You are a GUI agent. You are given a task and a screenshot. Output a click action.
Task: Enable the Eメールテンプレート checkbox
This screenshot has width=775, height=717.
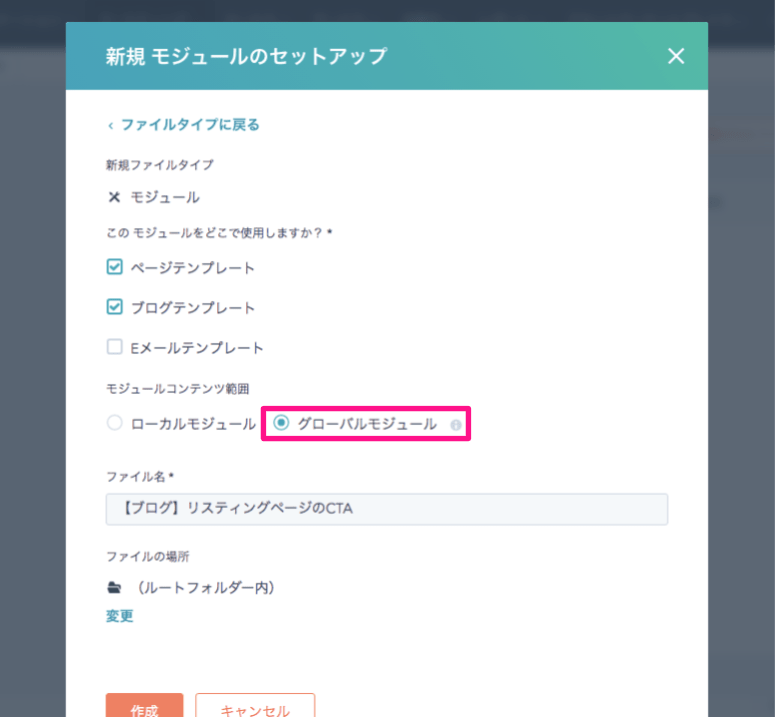click(x=114, y=347)
